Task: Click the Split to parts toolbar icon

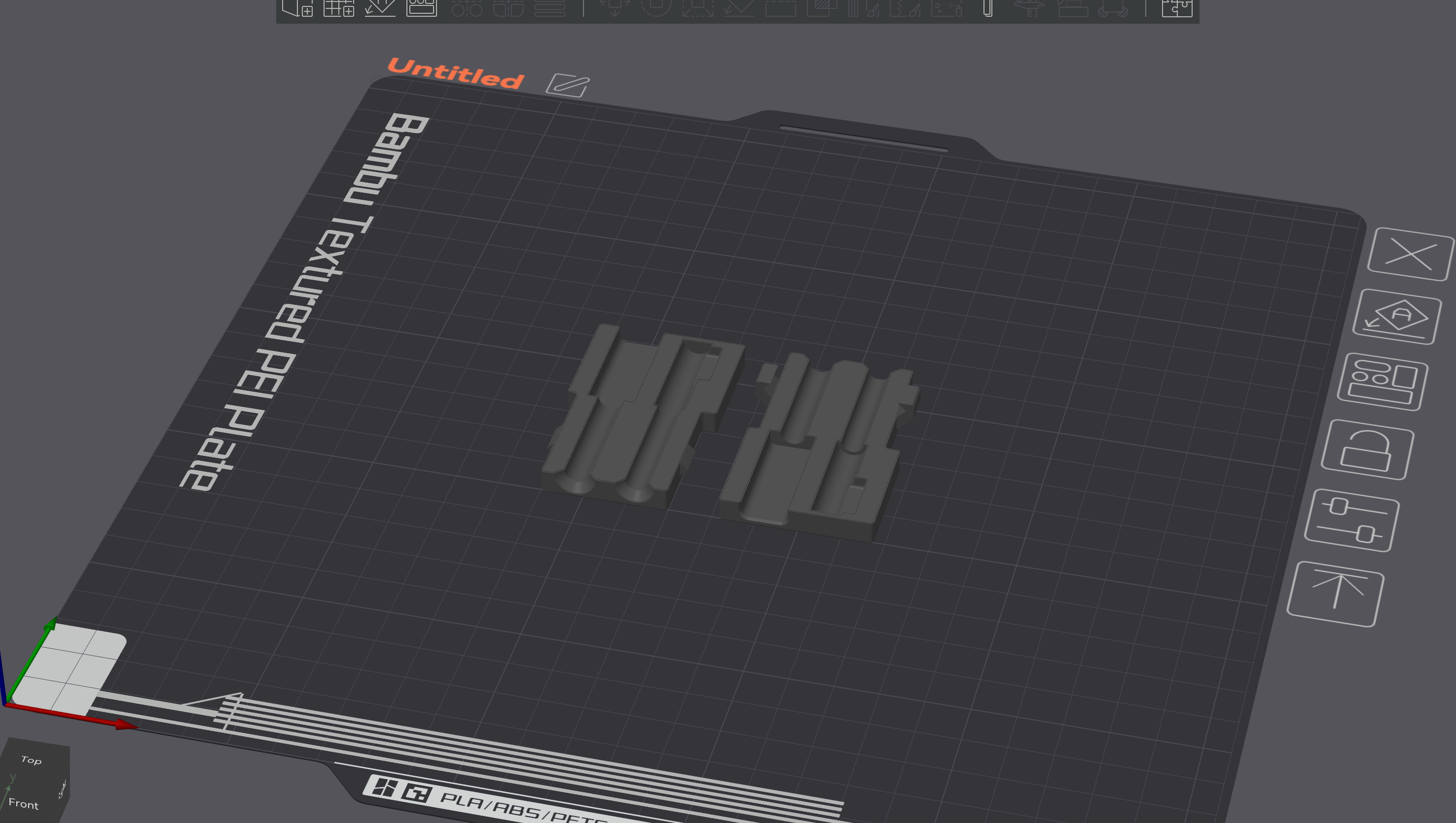Action: click(508, 7)
